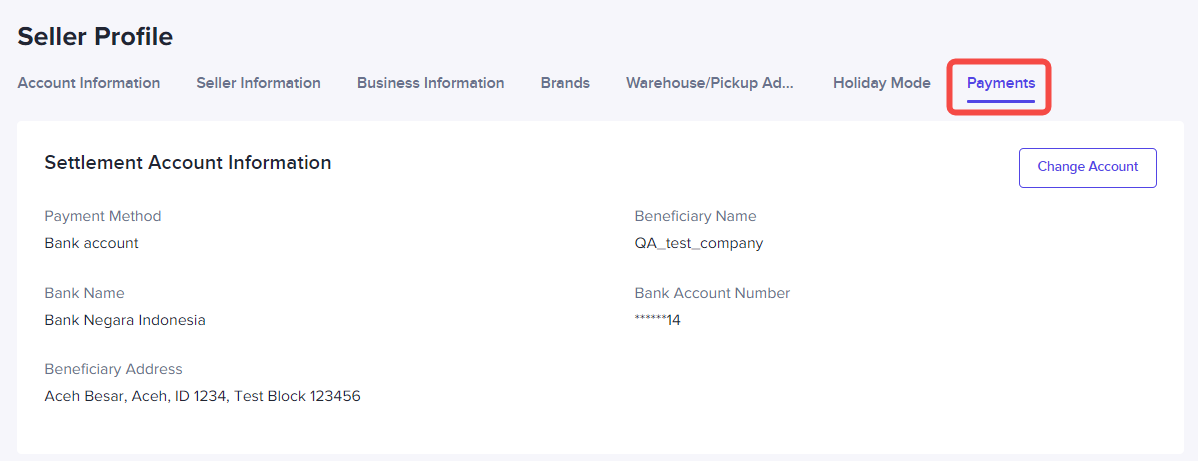Click the Bank Name label
1198x461 pixels.
tap(84, 293)
